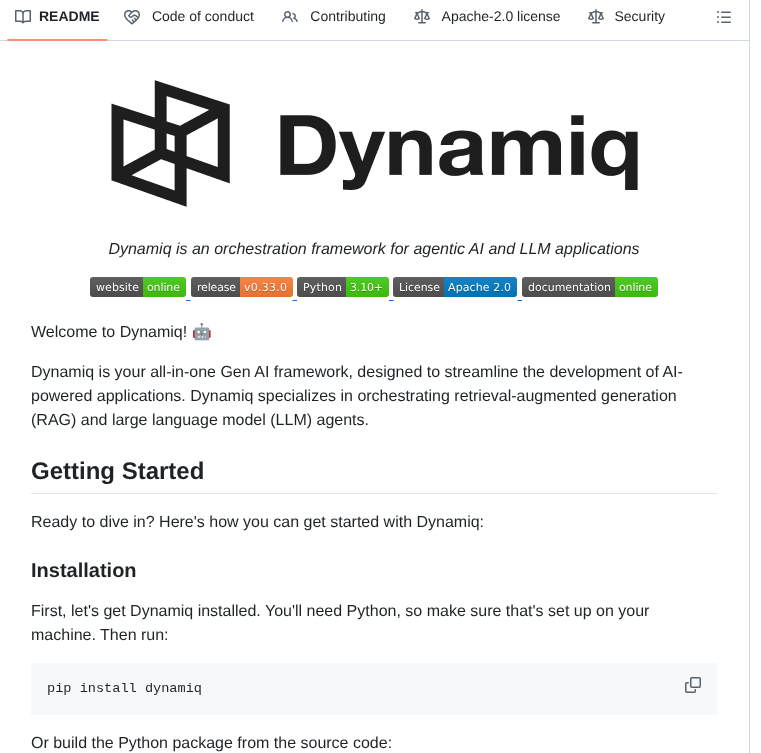Open the release v0.33.0 badge

[242, 287]
